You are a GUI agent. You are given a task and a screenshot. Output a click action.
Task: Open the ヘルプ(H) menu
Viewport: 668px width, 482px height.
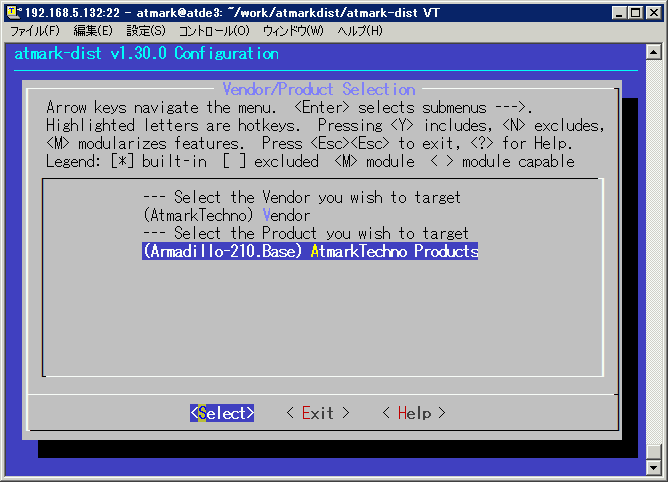(x=360, y=31)
